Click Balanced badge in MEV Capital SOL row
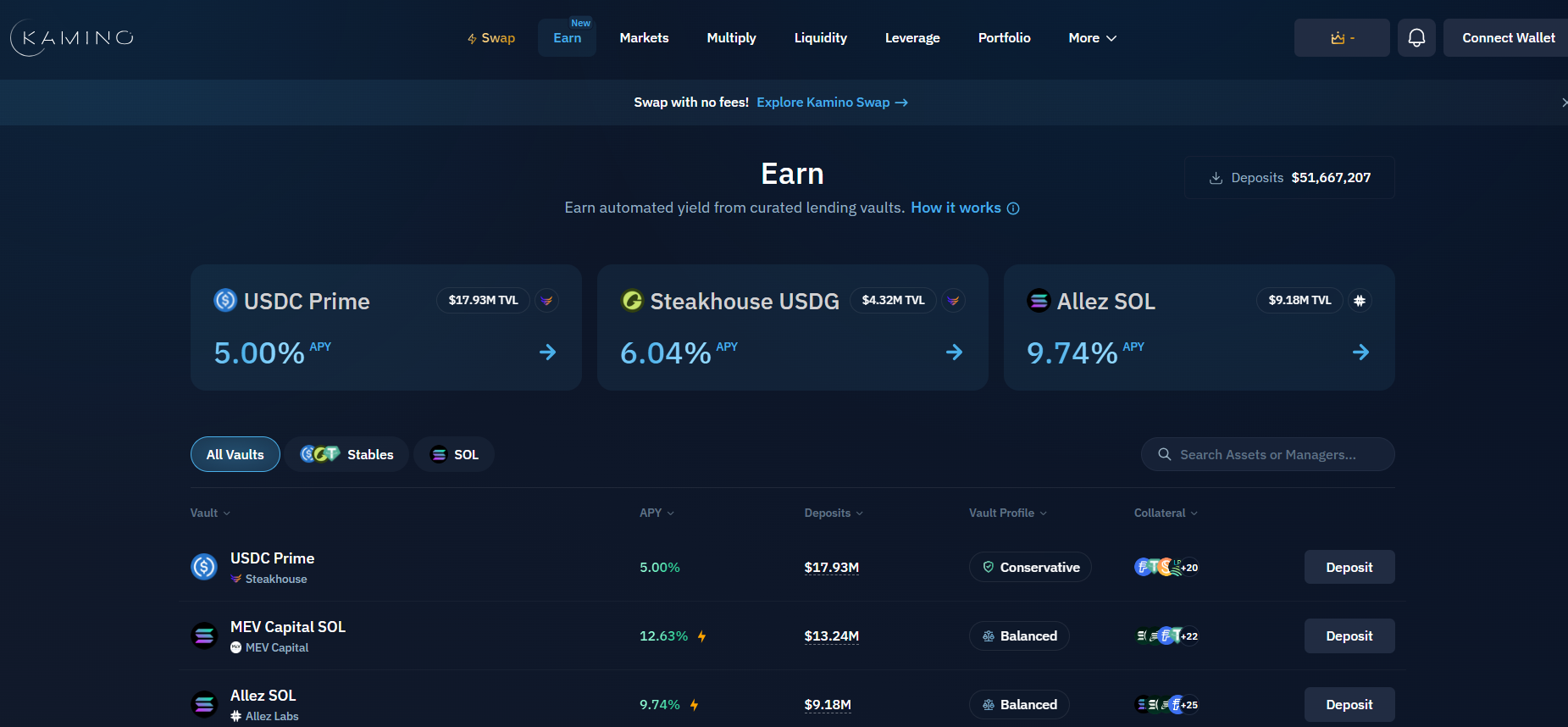This screenshot has height=727, width=1568. (1019, 635)
